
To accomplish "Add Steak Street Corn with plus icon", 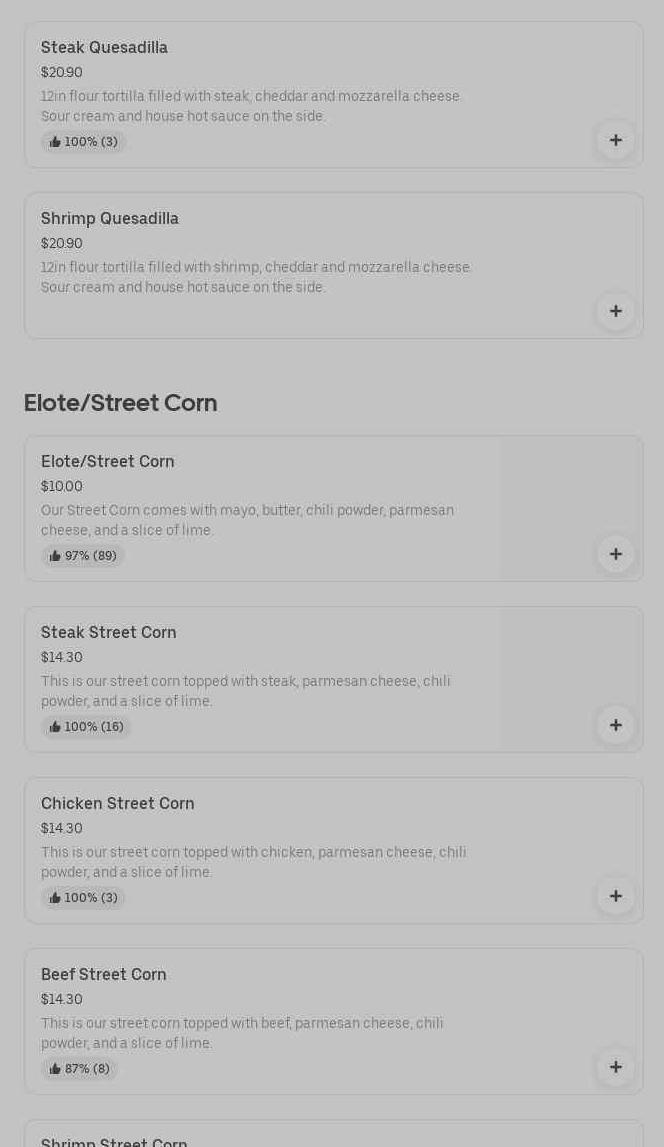I will [615, 725].
